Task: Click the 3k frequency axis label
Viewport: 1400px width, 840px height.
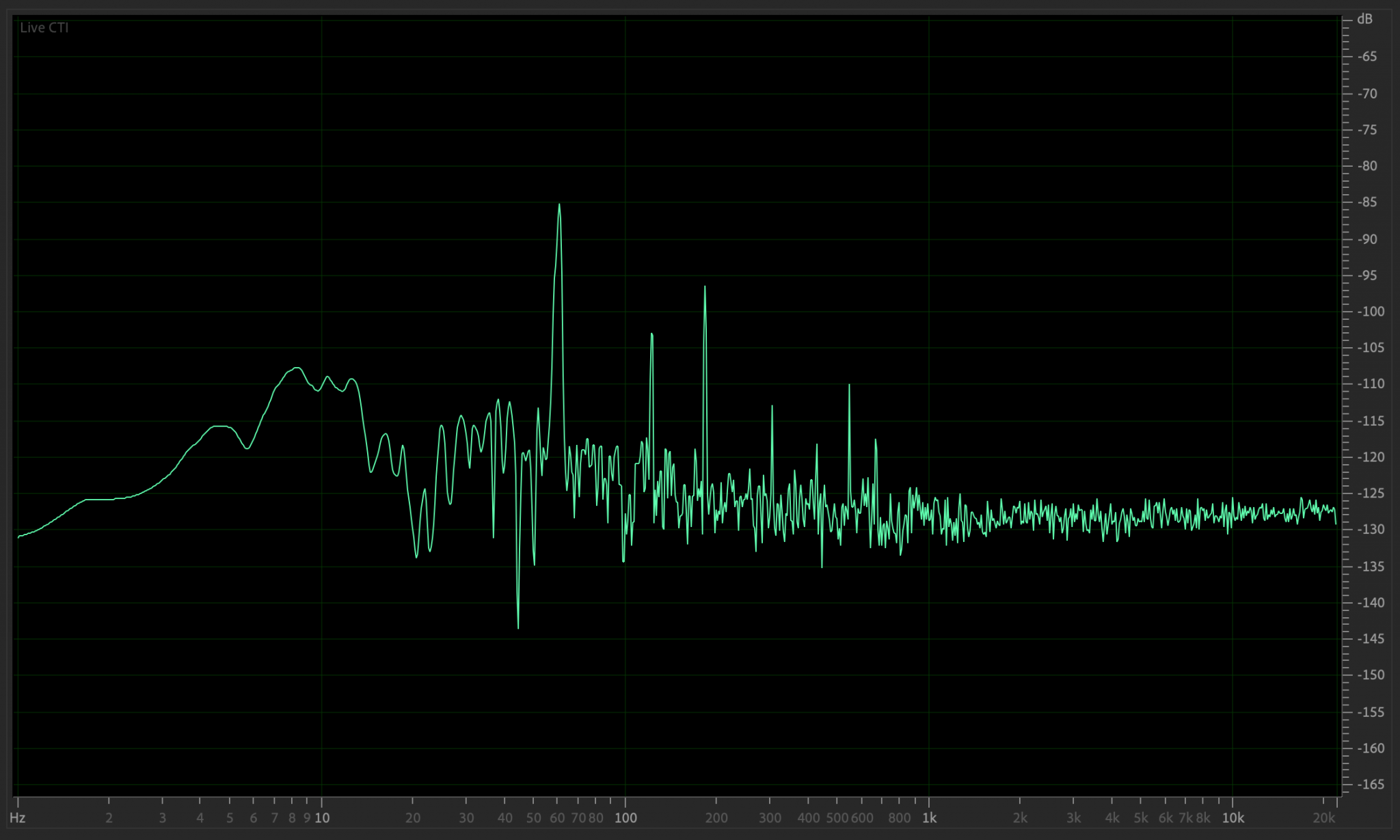Action: click(x=1074, y=817)
